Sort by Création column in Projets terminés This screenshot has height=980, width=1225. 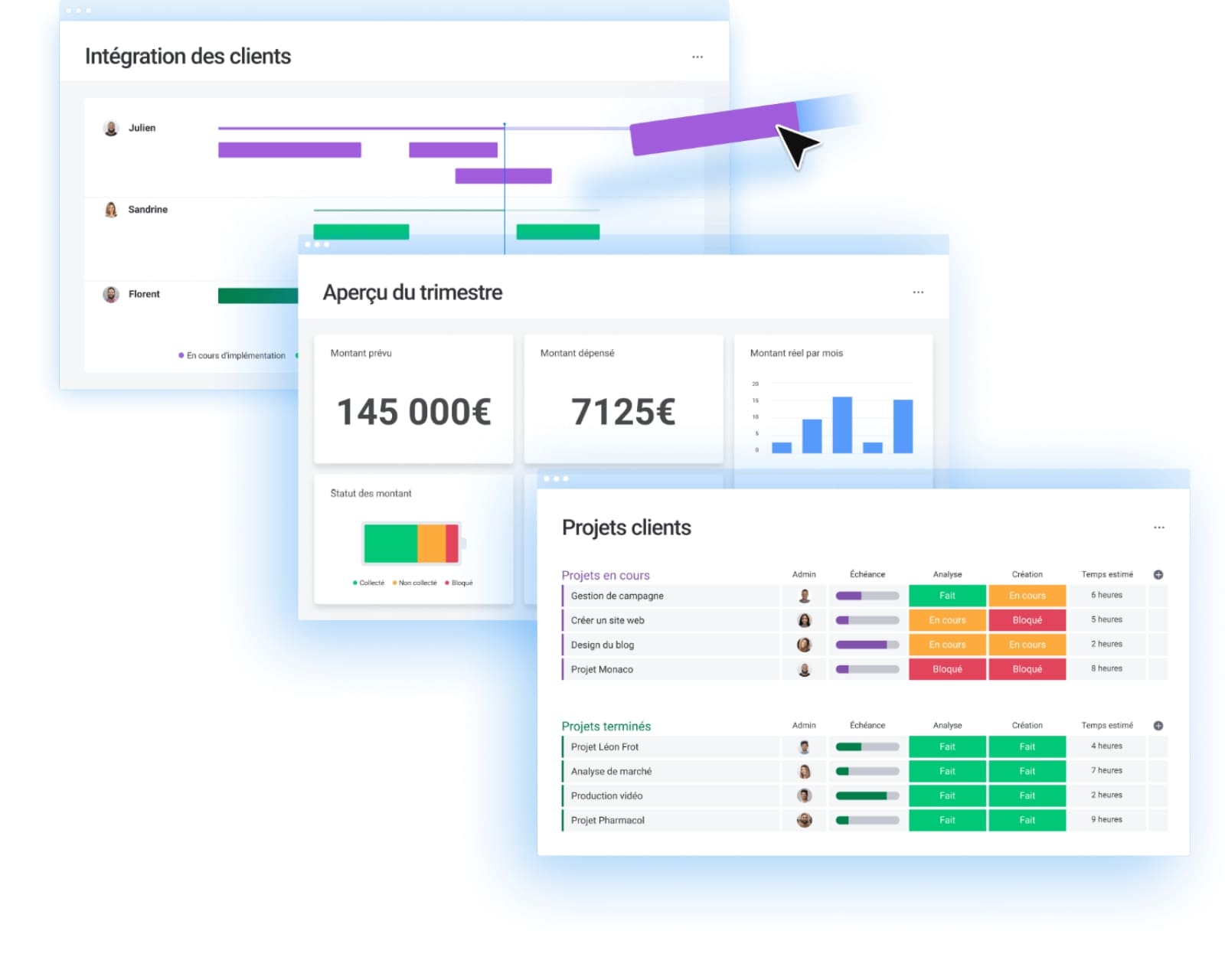pos(1027,725)
